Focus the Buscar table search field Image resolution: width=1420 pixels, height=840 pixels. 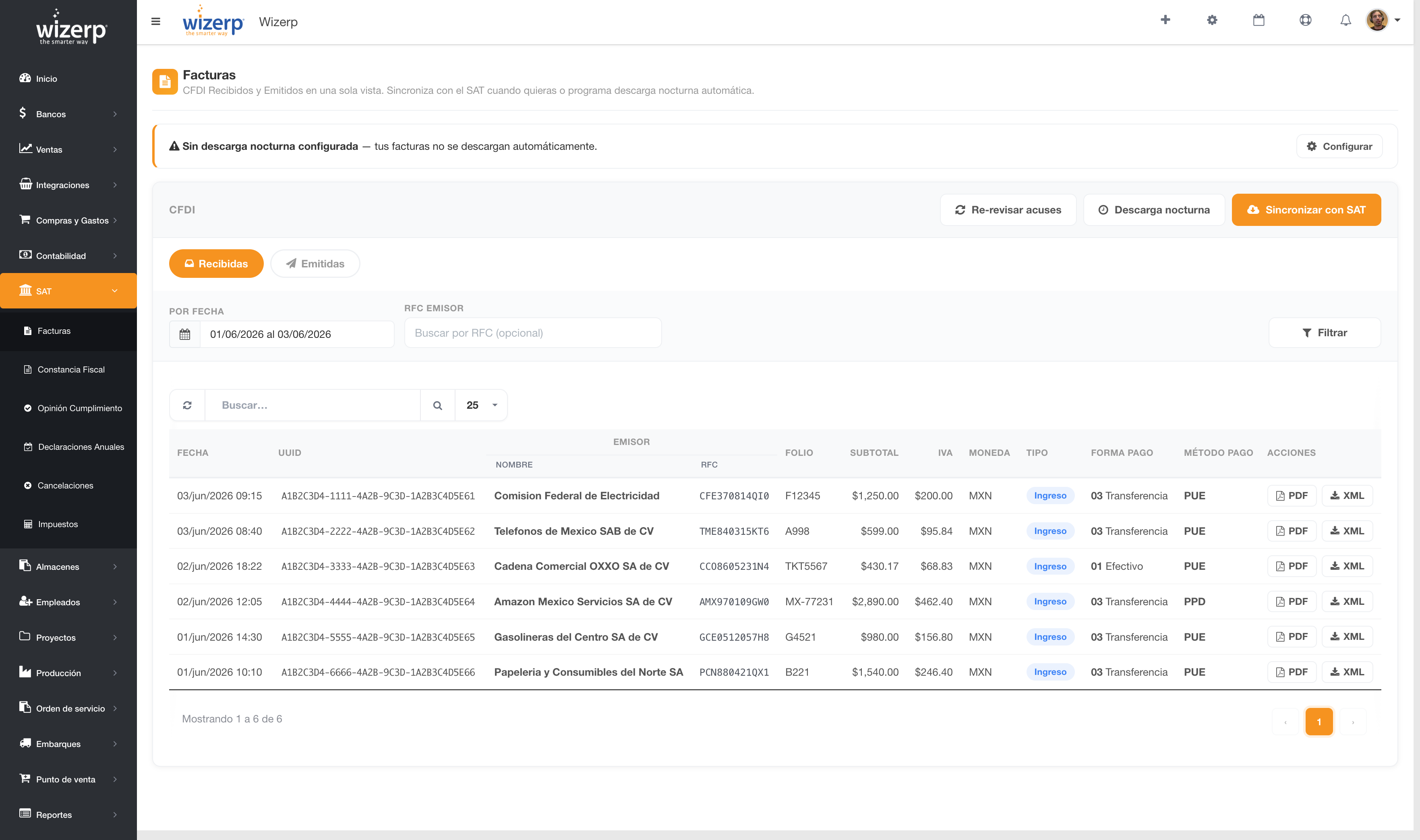click(313, 405)
